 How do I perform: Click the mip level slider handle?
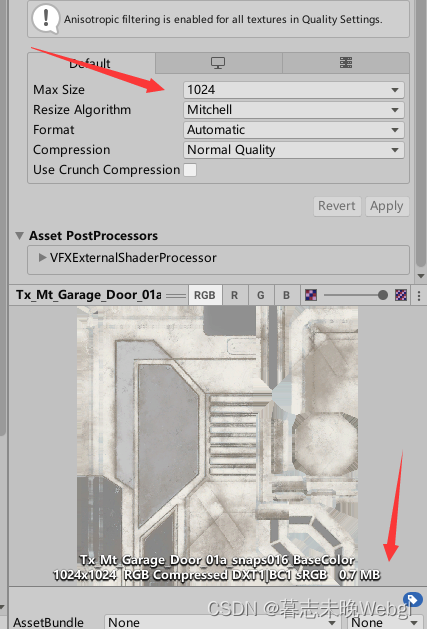(x=383, y=296)
